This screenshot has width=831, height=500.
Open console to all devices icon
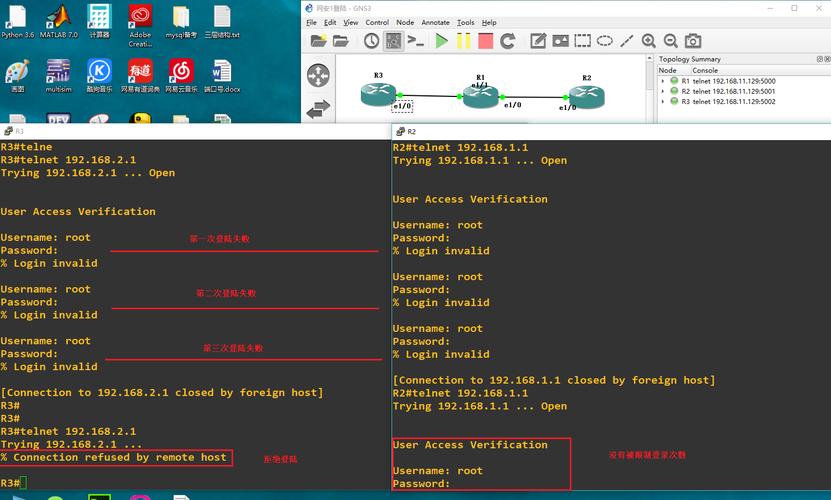coord(415,41)
